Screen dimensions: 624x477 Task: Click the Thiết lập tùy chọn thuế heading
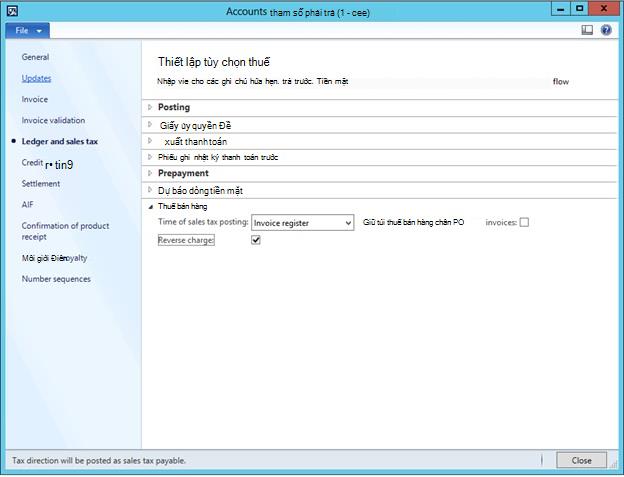click(214, 62)
